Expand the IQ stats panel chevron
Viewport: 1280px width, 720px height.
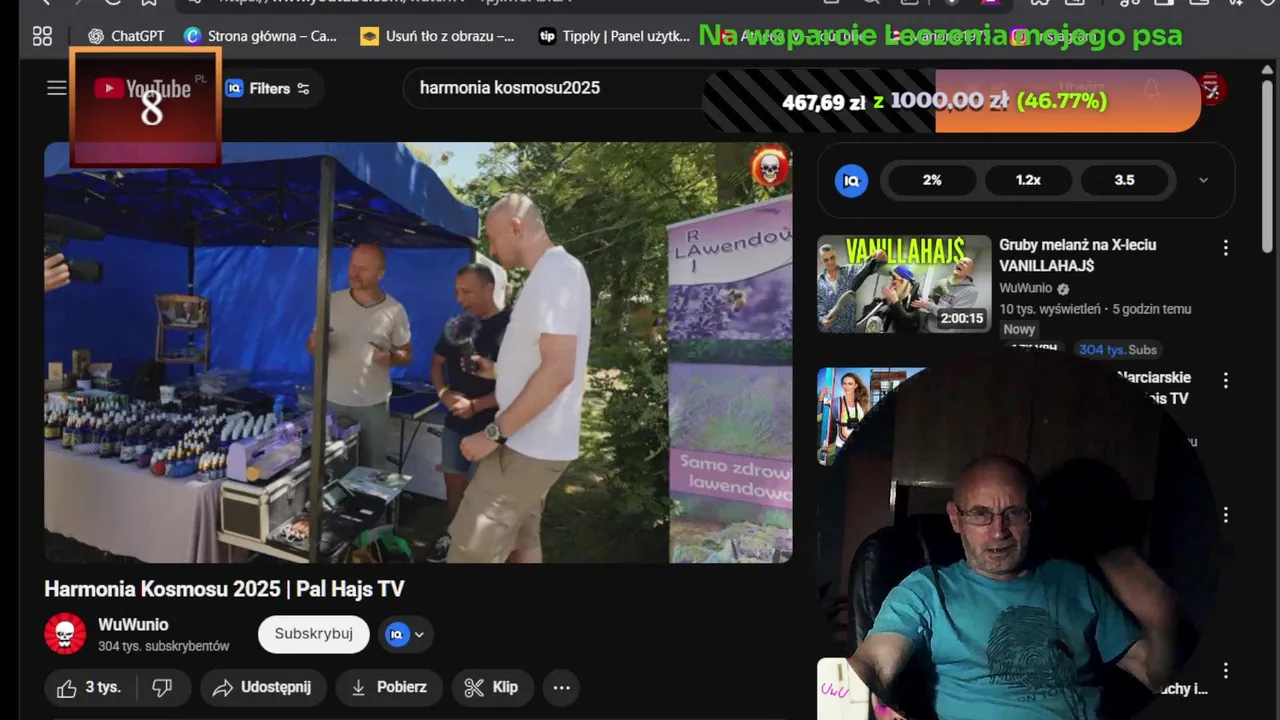[1203, 180]
